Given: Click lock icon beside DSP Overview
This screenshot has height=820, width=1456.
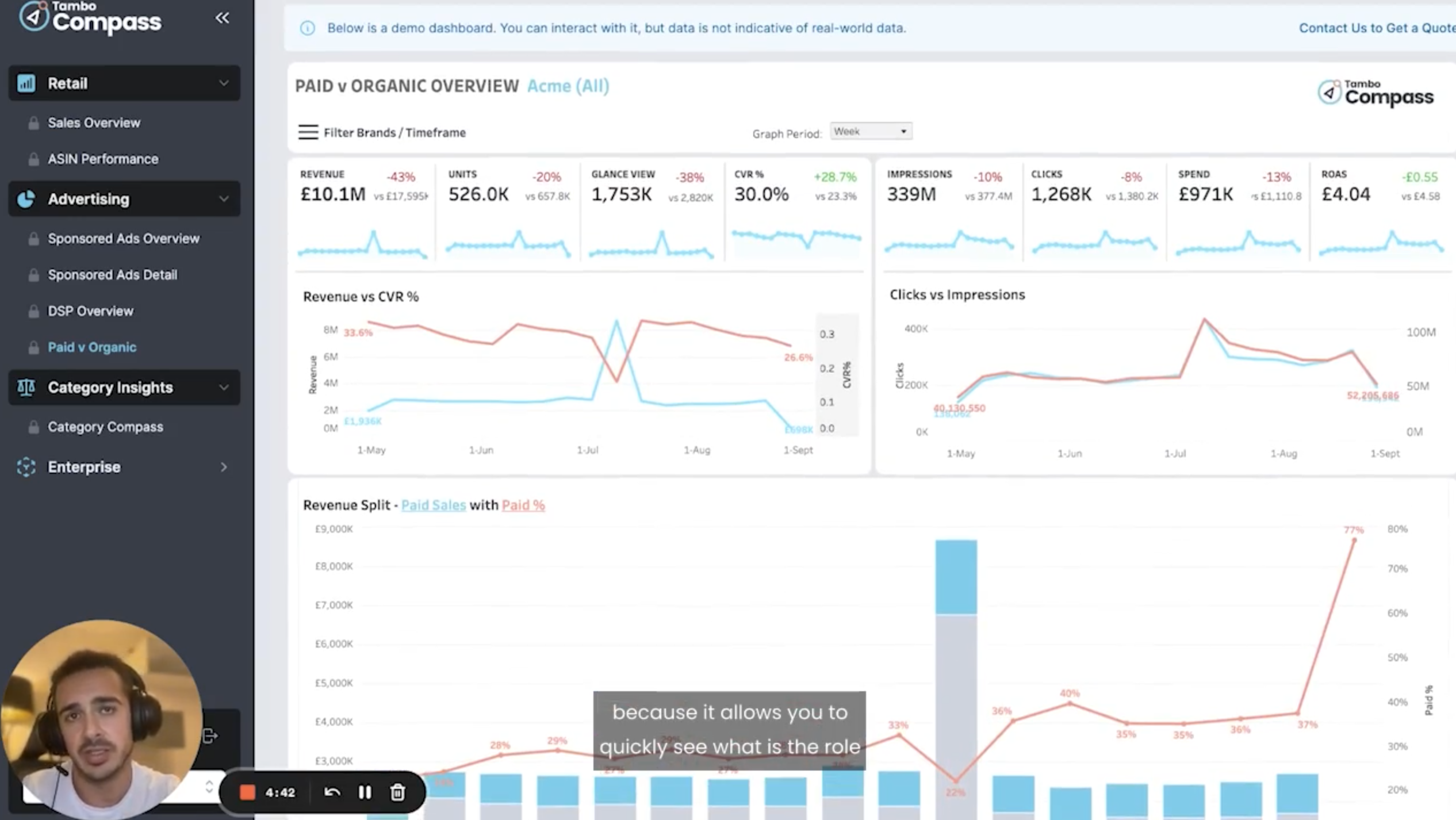Looking at the screenshot, I should (33, 311).
